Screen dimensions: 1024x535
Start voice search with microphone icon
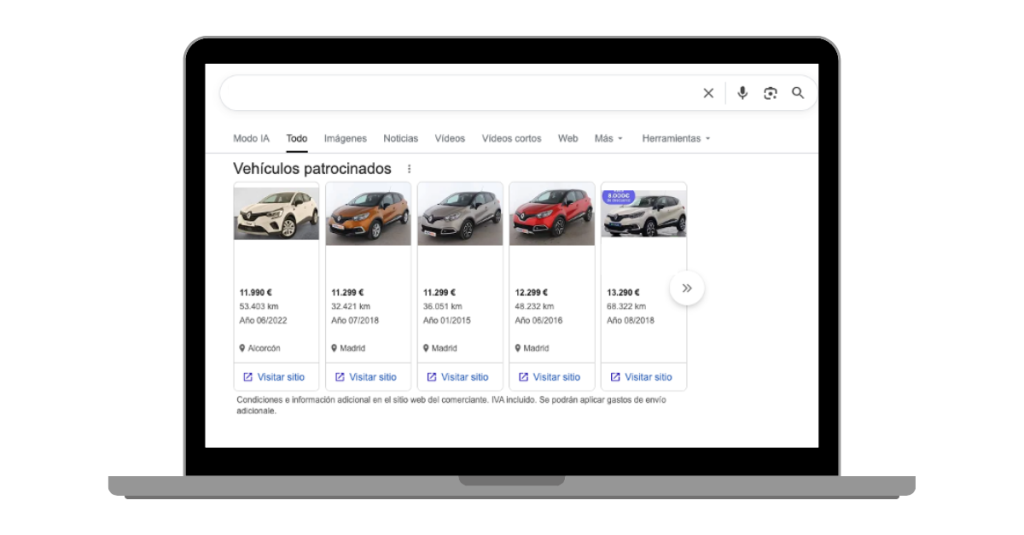click(742, 93)
